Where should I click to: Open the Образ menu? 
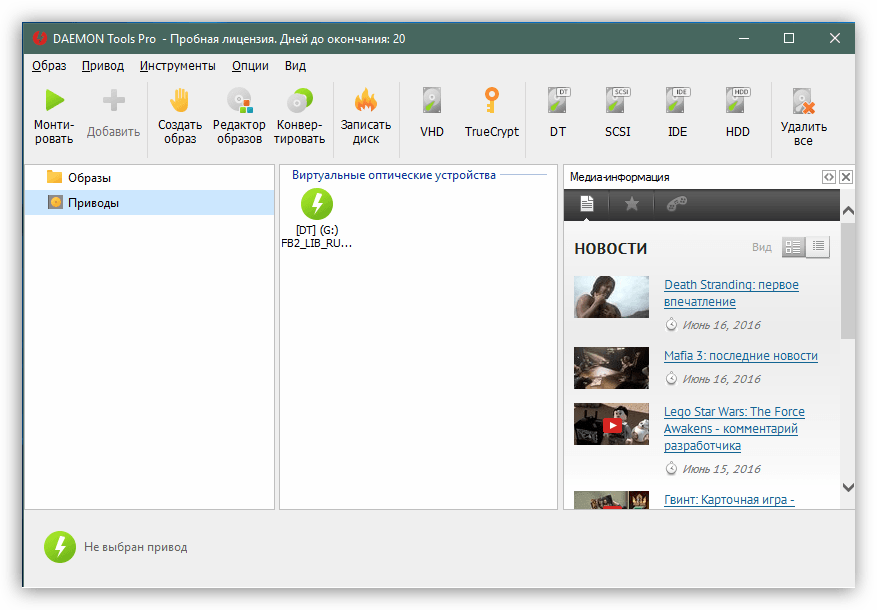49,66
